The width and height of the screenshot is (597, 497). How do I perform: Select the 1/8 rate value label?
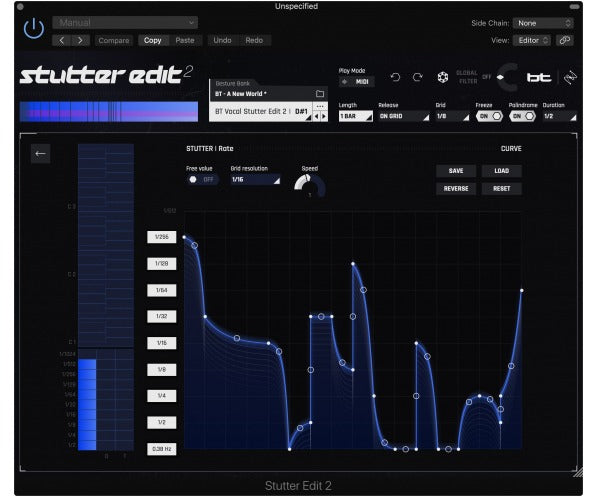pos(162,369)
